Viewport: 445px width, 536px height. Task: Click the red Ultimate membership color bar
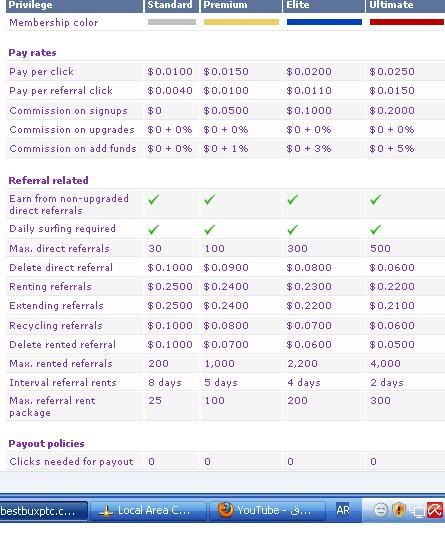pos(407,22)
